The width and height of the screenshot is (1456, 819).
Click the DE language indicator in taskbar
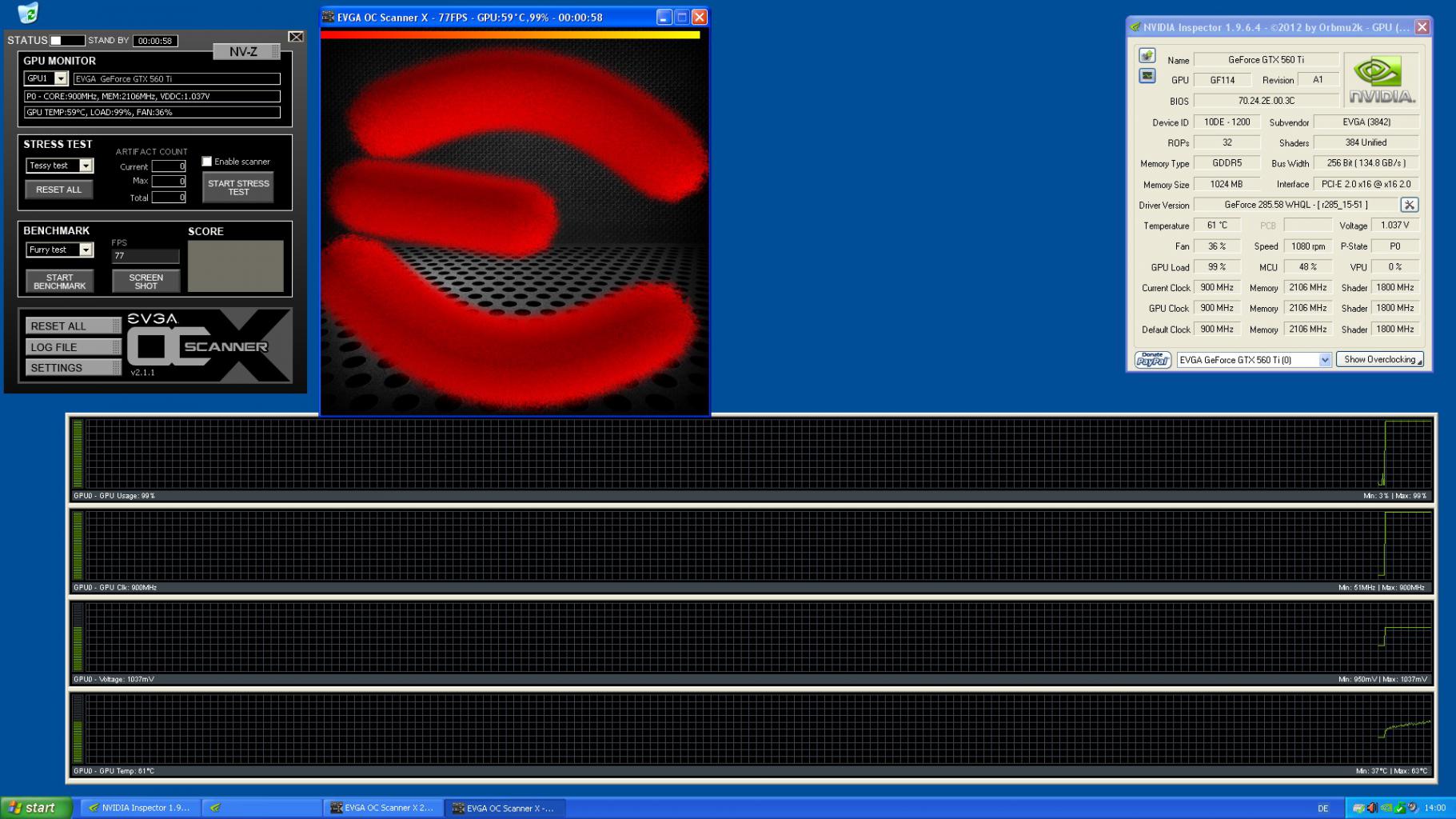pyautogui.click(x=1323, y=809)
